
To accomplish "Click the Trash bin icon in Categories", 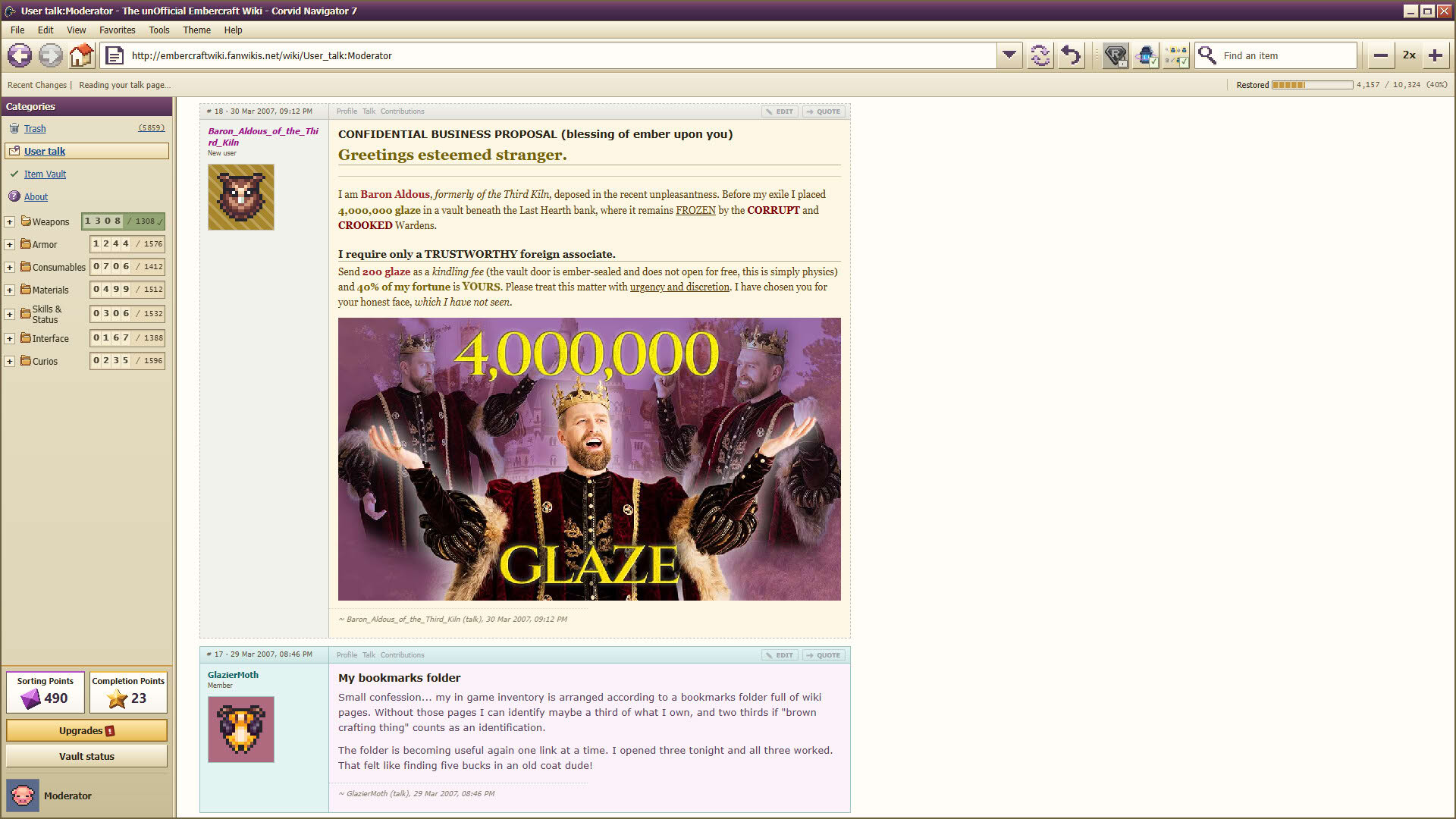I will pos(14,128).
